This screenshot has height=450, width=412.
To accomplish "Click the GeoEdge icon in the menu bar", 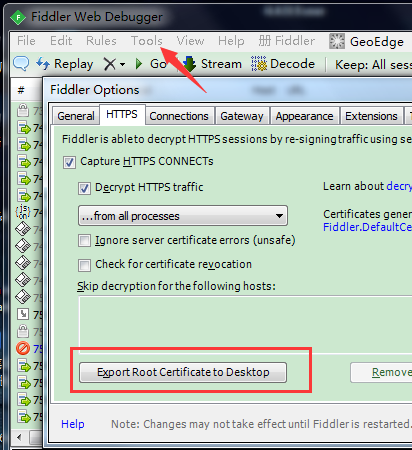I will point(337,41).
